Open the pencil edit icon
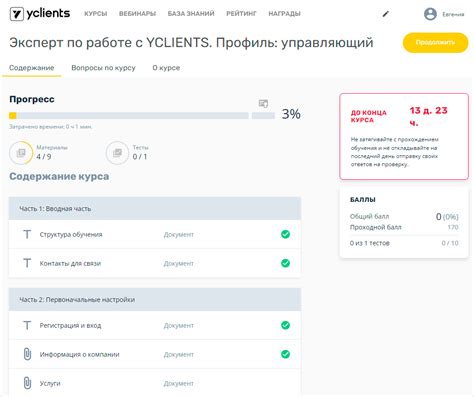The image size is (474, 397). [385, 14]
